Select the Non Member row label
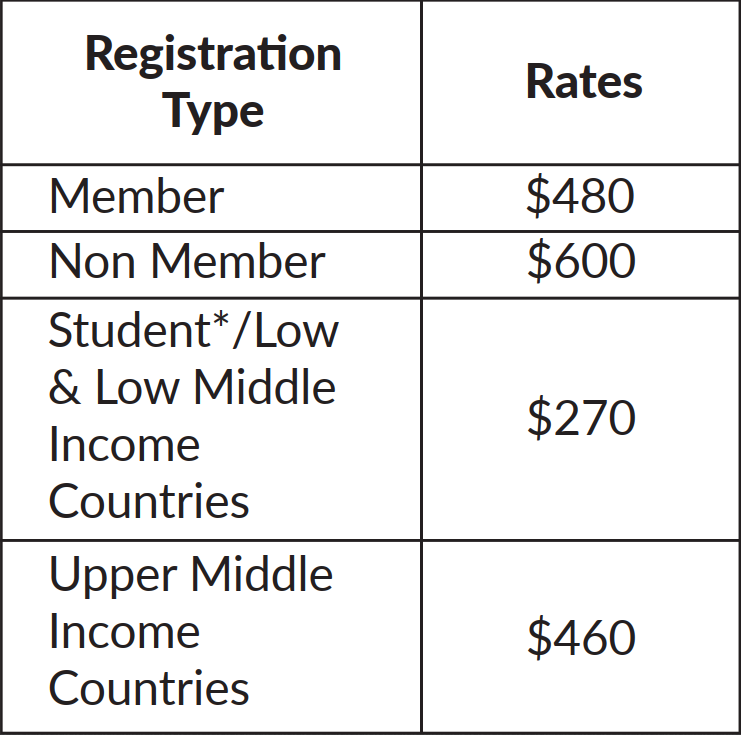The width and height of the screenshot is (741, 735). point(187,262)
